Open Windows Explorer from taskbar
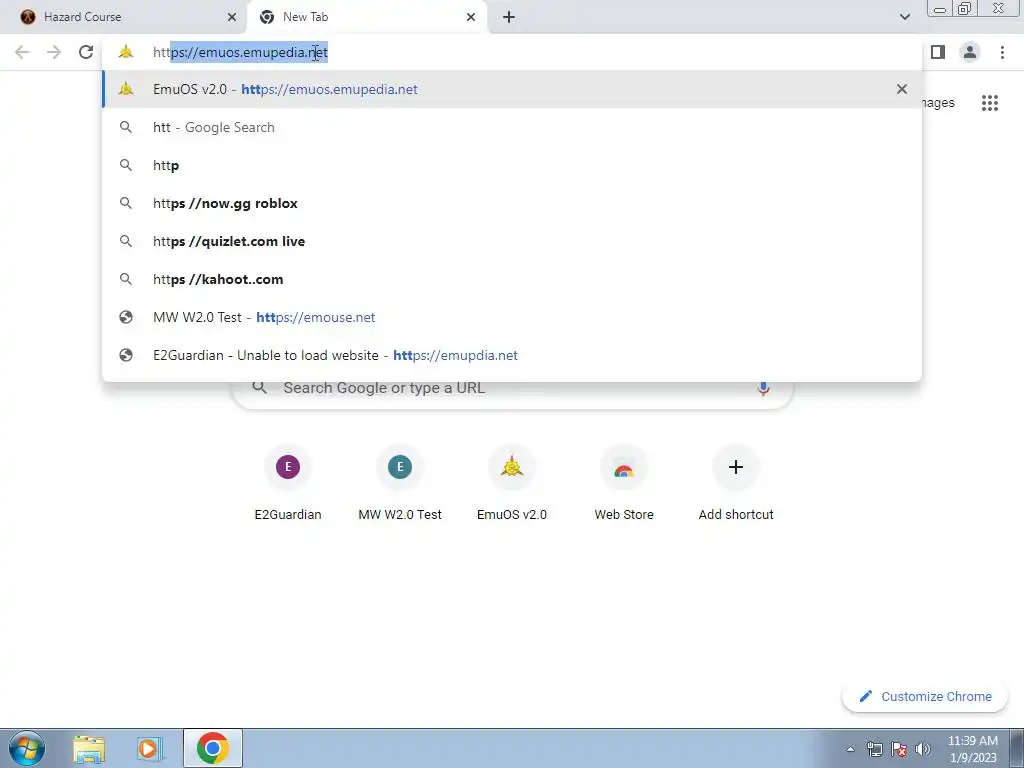This screenshot has height=768, width=1024. coord(89,749)
